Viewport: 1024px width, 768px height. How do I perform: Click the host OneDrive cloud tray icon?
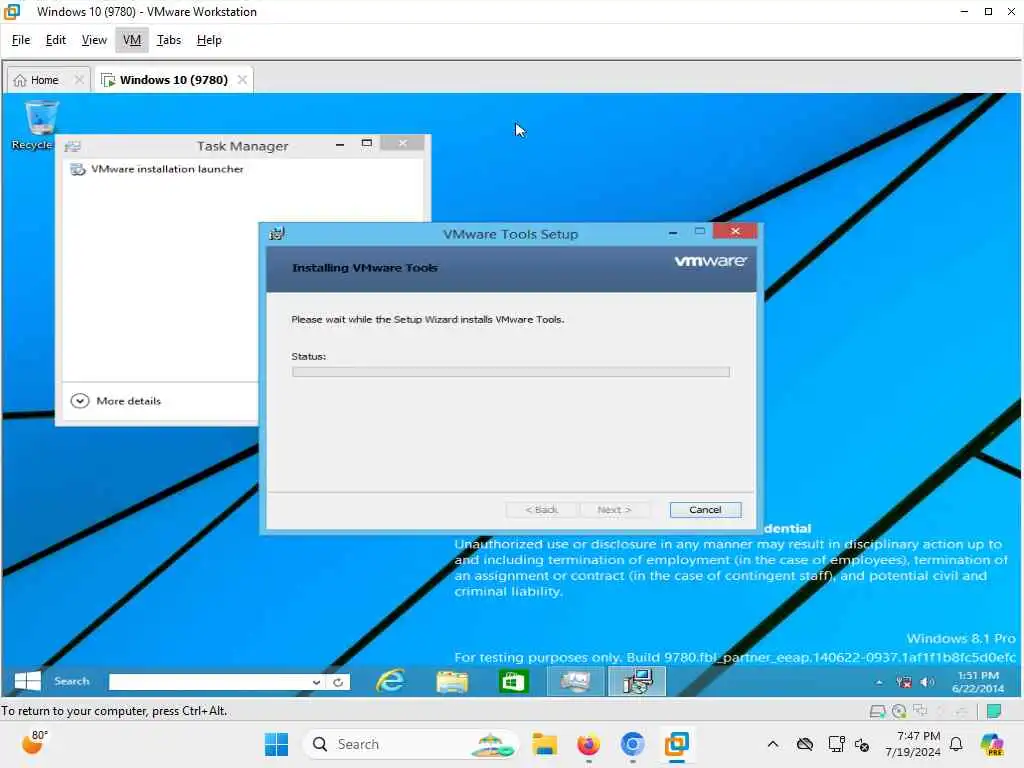pos(805,744)
